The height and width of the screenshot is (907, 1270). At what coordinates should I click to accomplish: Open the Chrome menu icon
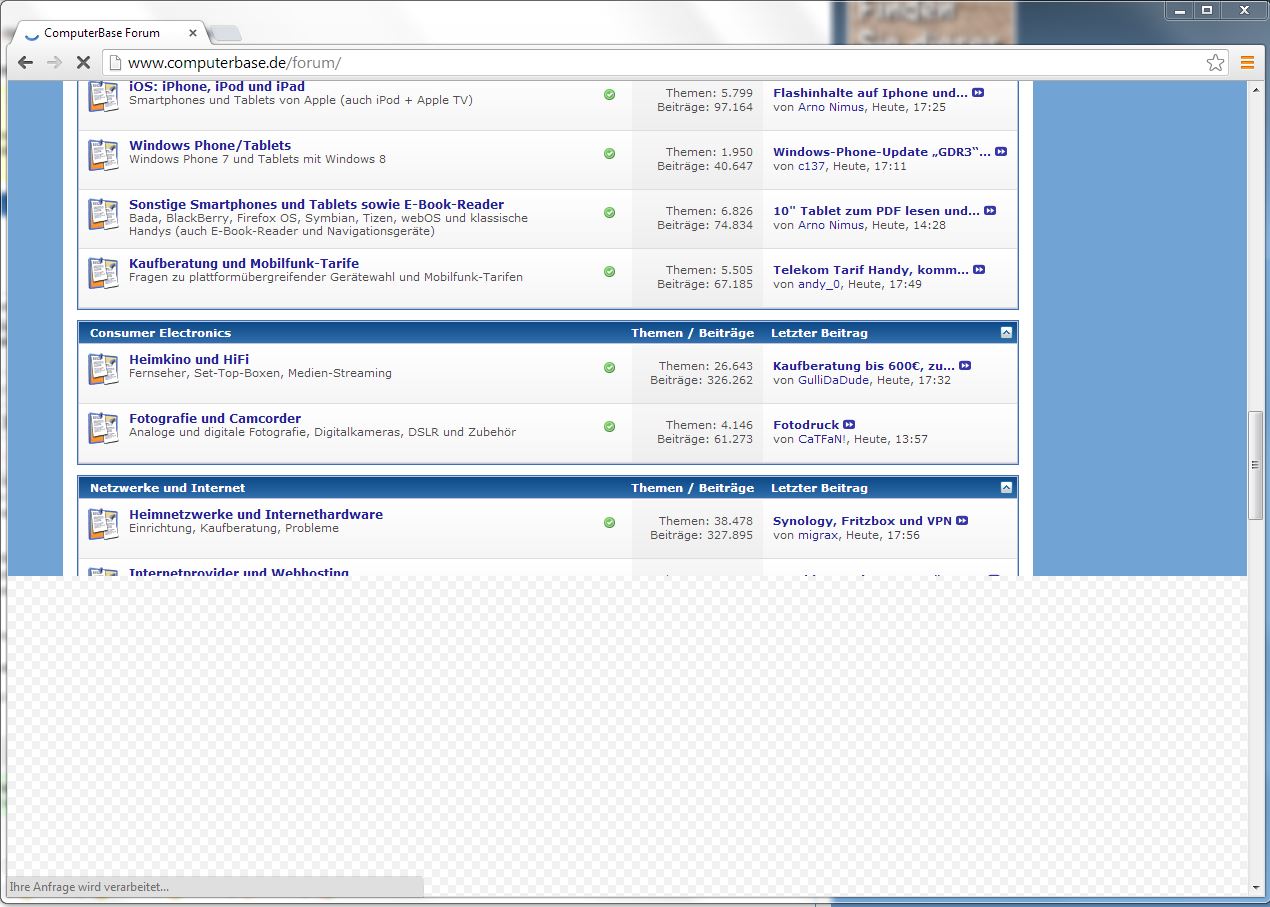tap(1247, 63)
